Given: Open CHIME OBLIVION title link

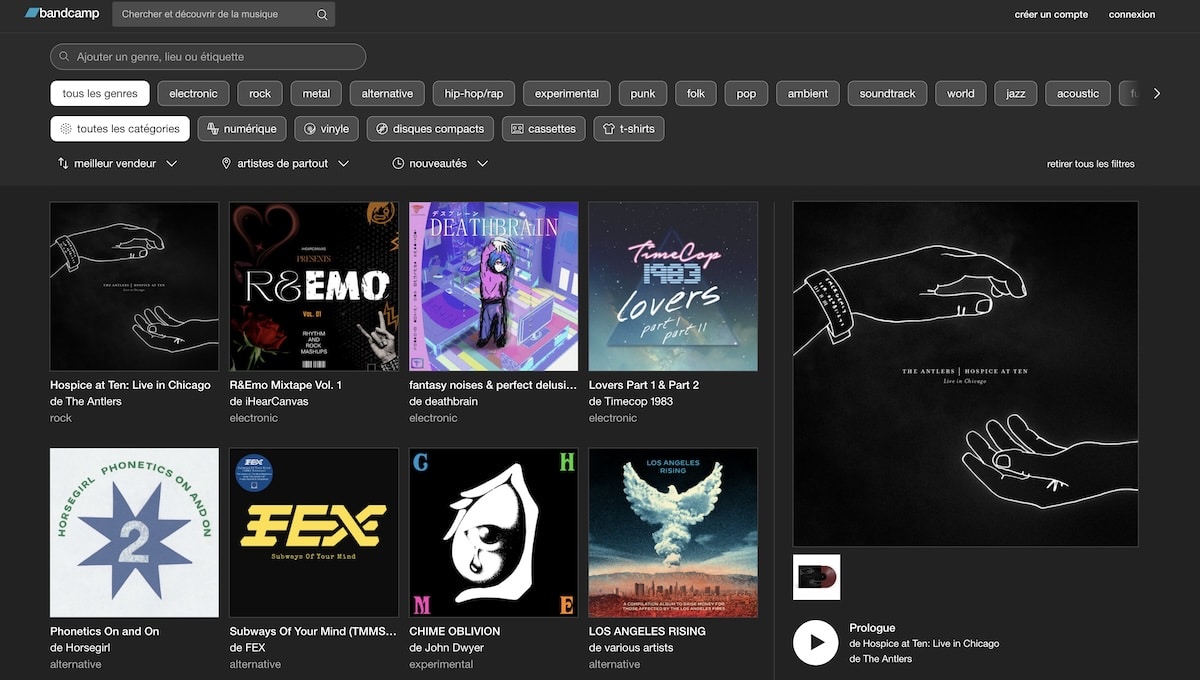Looking at the screenshot, I should coord(455,631).
